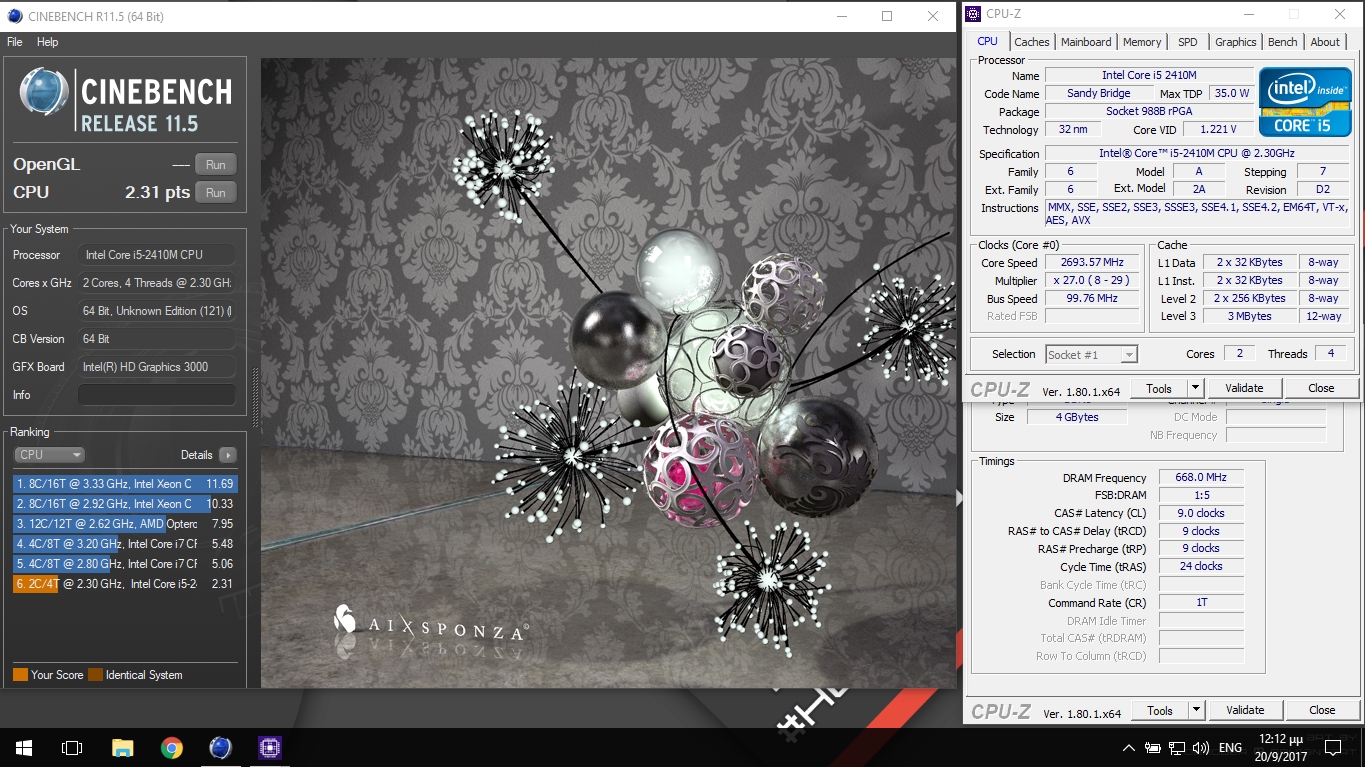This screenshot has height=767, width=1365.
Task: Select Cinebench icon on taskbar
Action: point(220,747)
